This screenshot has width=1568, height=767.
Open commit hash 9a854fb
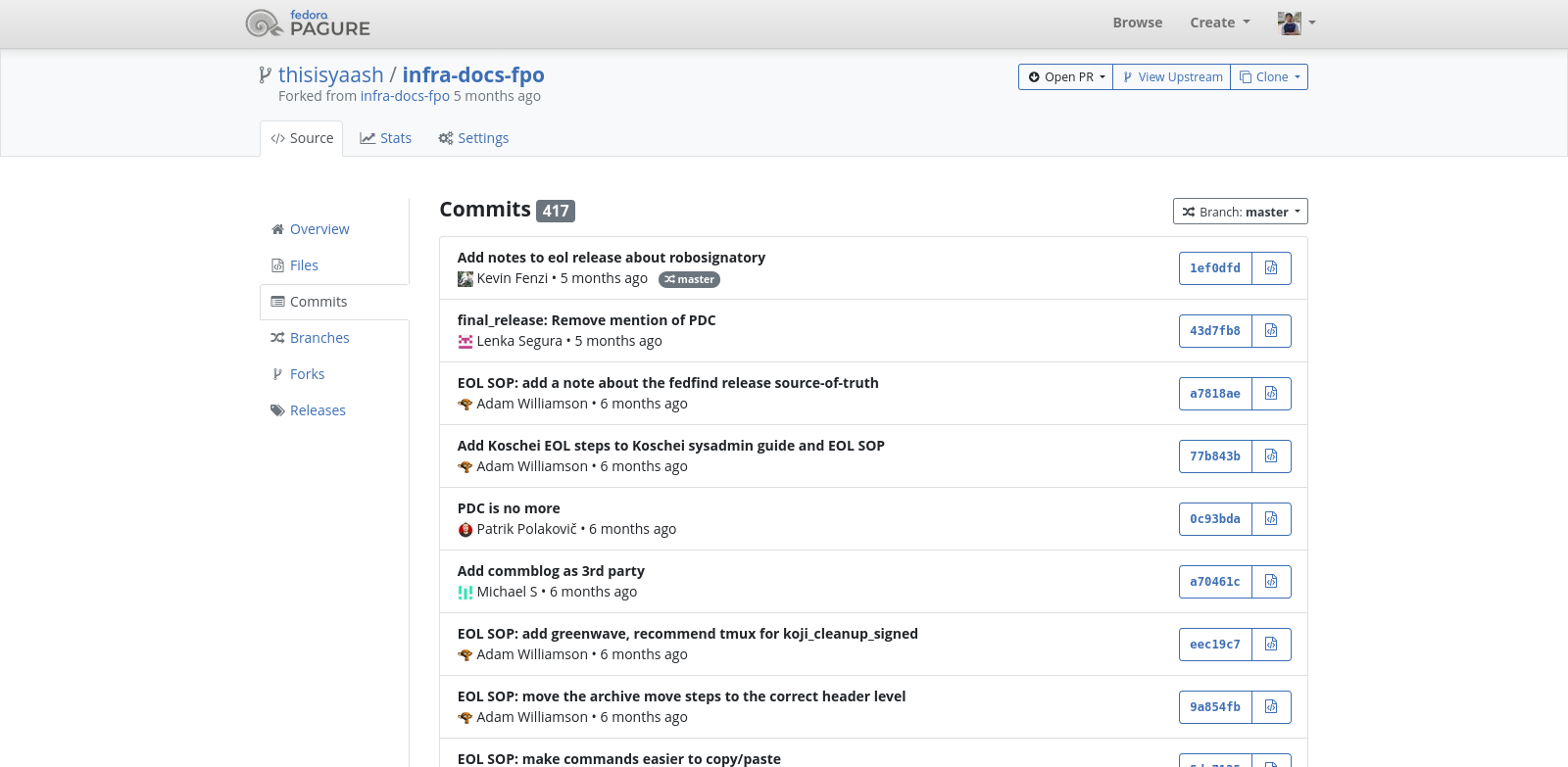pyautogui.click(x=1215, y=707)
